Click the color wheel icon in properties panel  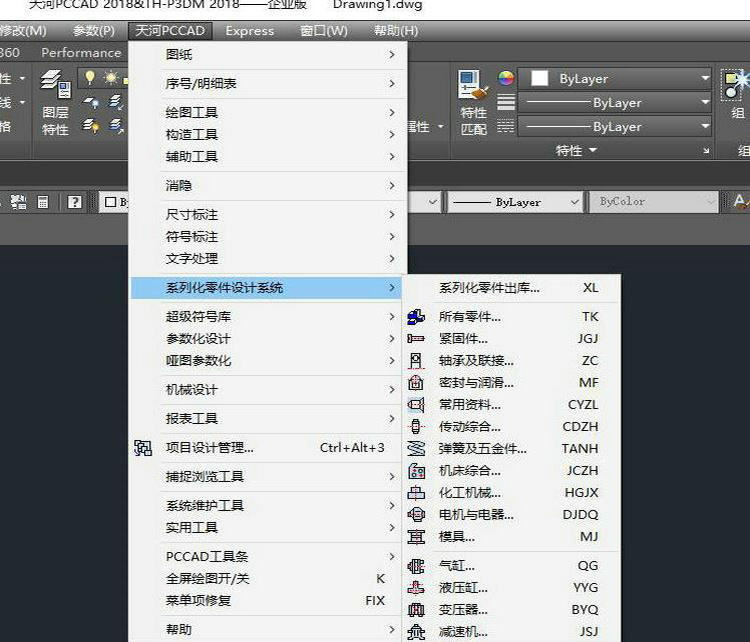point(506,78)
